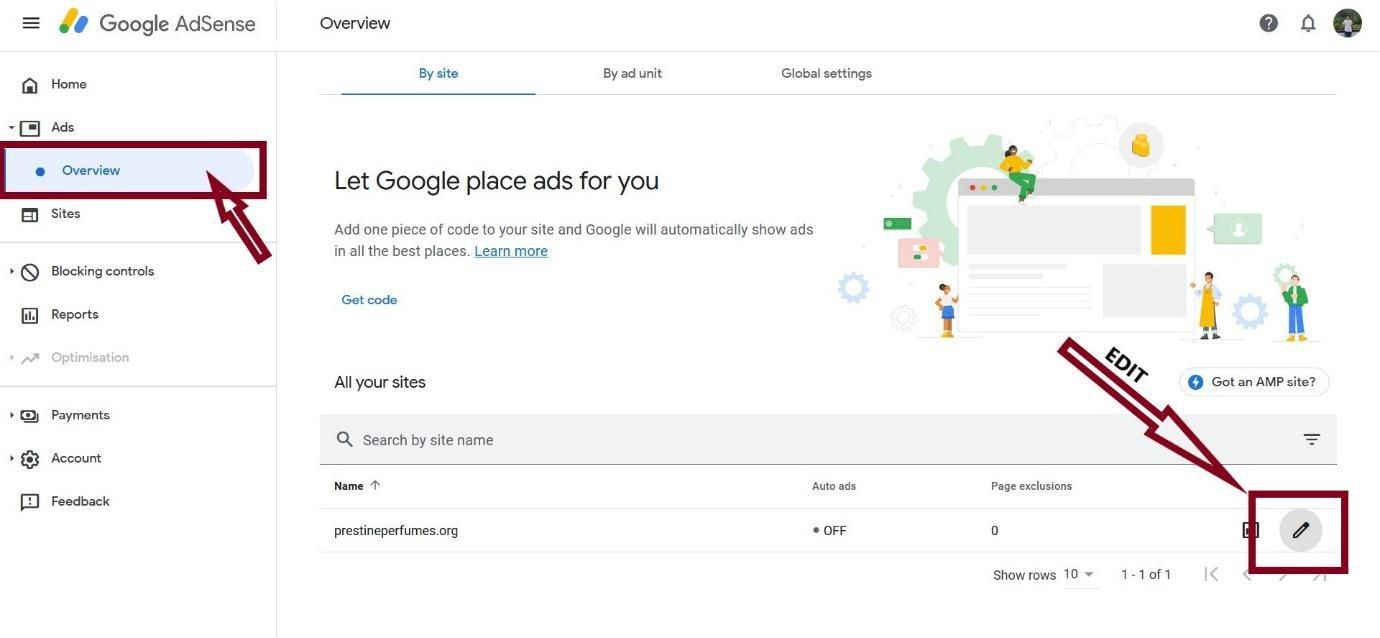
Task: Click the Google AdSense logo
Action: [x=157, y=23]
